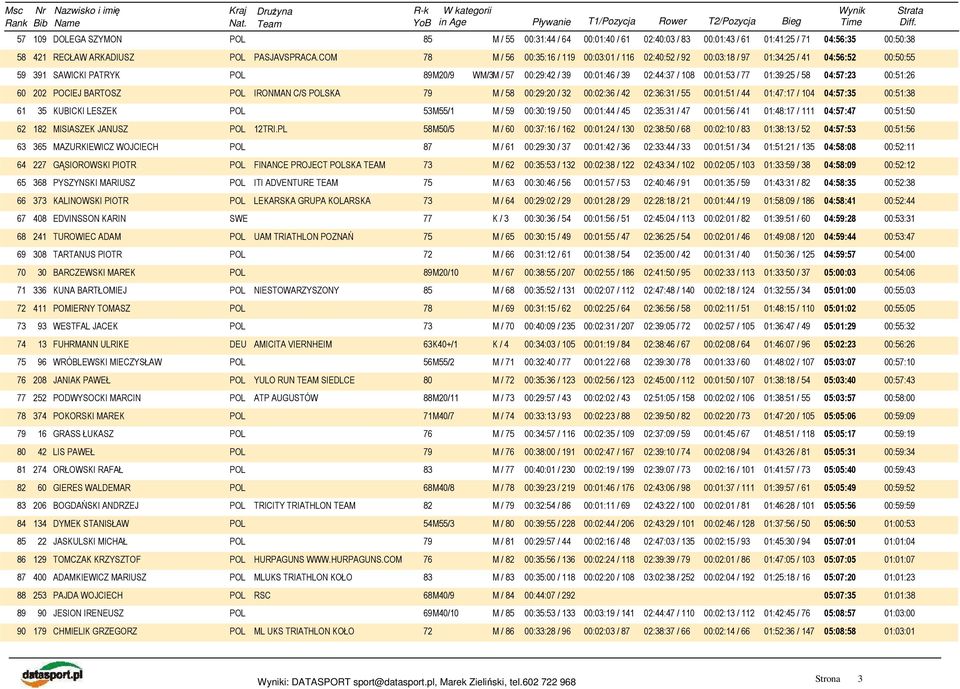This screenshot has height=689, width=960.
Task: Click bike time 03:02:38 / 252
Action: coord(669,577)
